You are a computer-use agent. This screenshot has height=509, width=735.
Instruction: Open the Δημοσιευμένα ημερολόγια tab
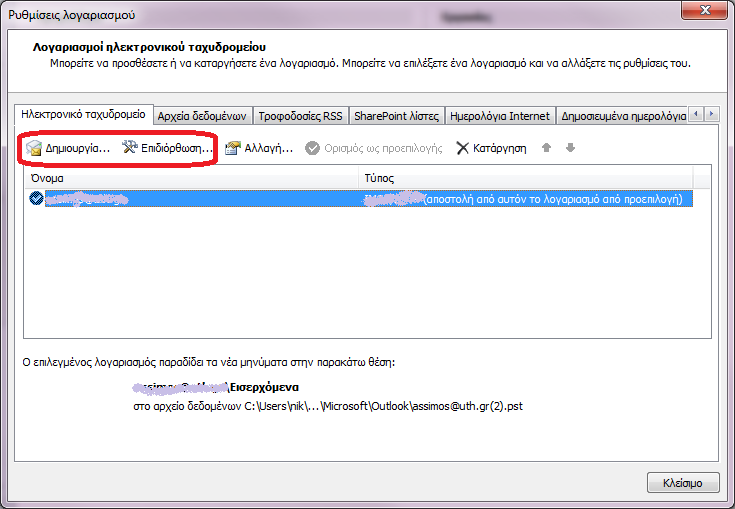pos(623,116)
